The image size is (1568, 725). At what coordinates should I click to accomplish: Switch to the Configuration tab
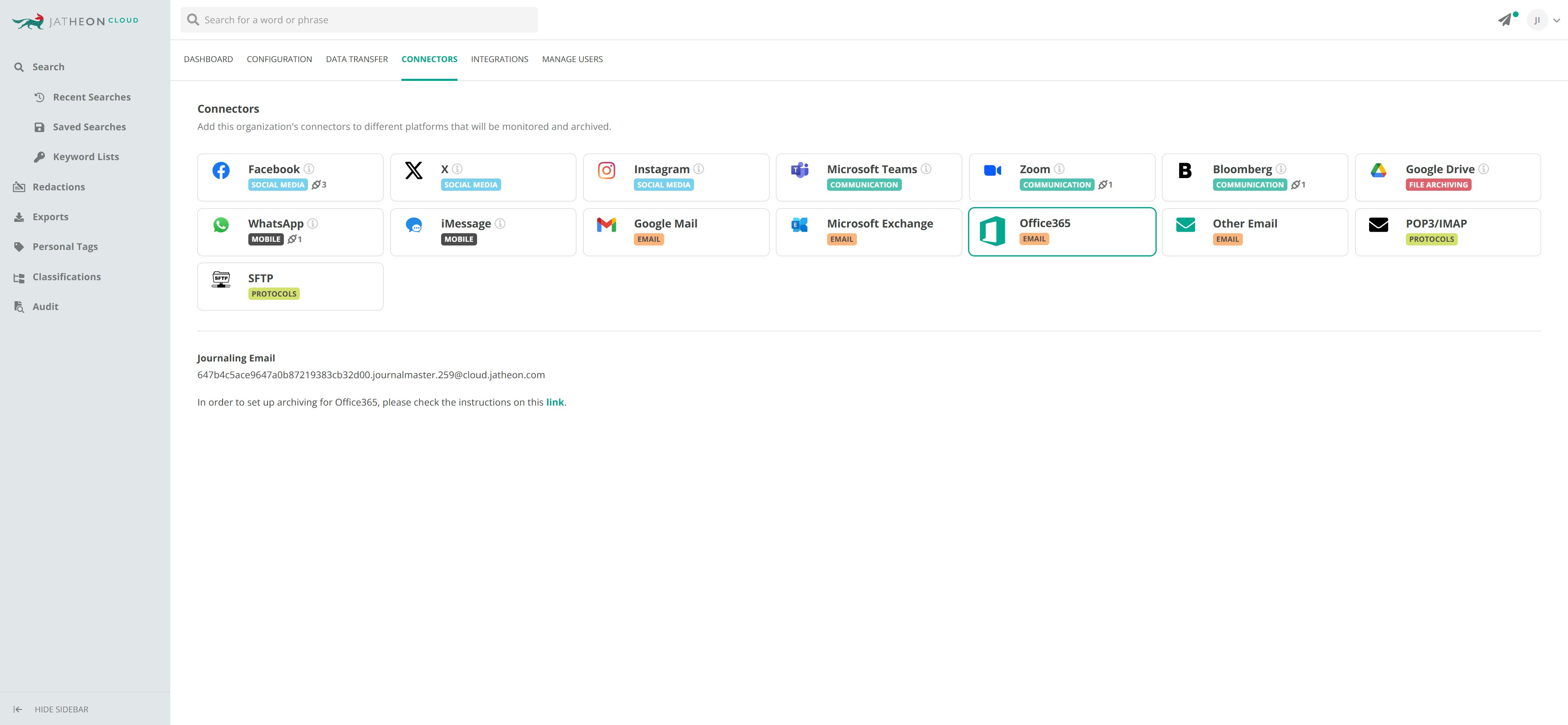(x=279, y=59)
